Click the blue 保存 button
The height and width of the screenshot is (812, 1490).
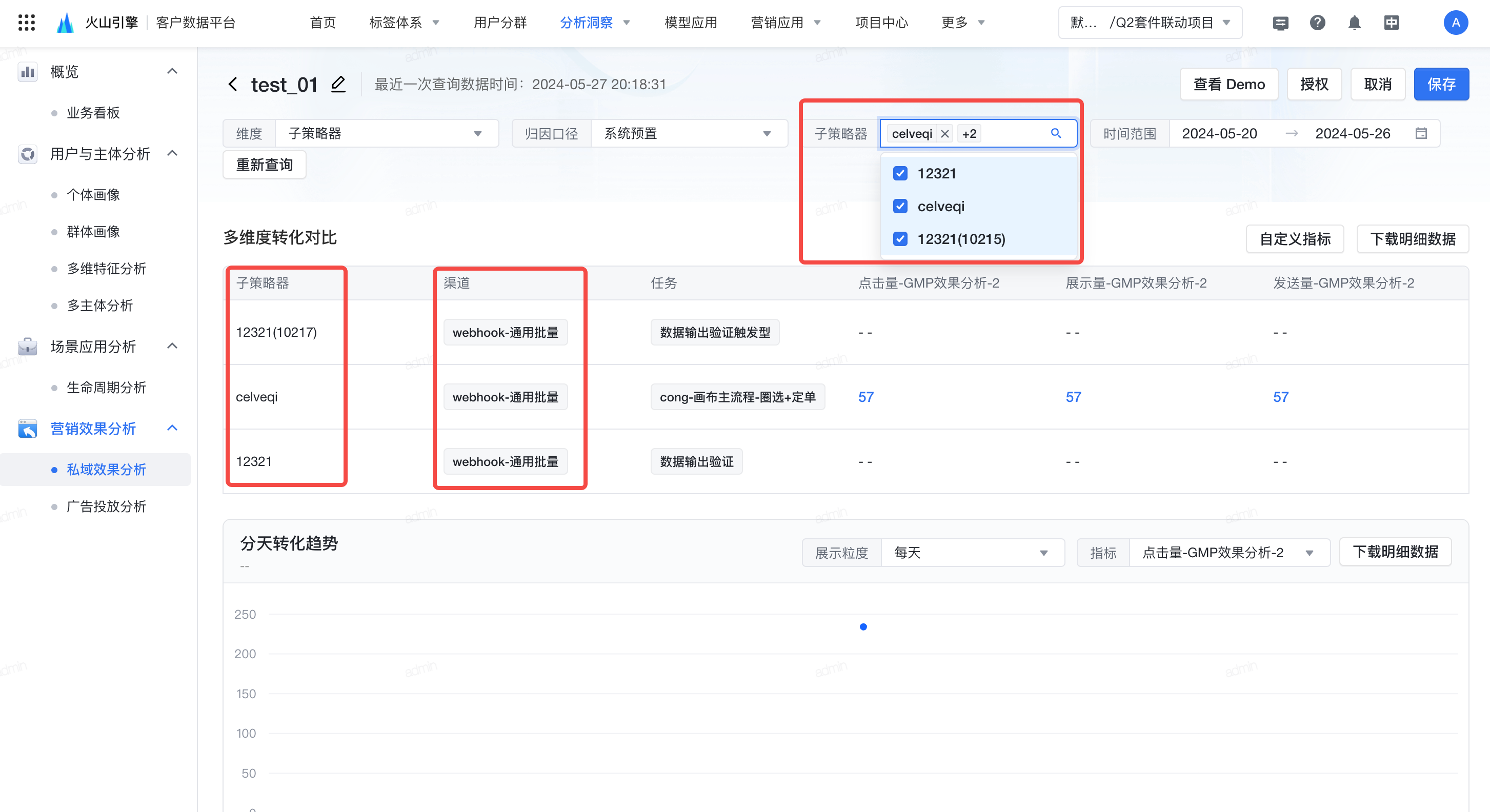click(1441, 85)
